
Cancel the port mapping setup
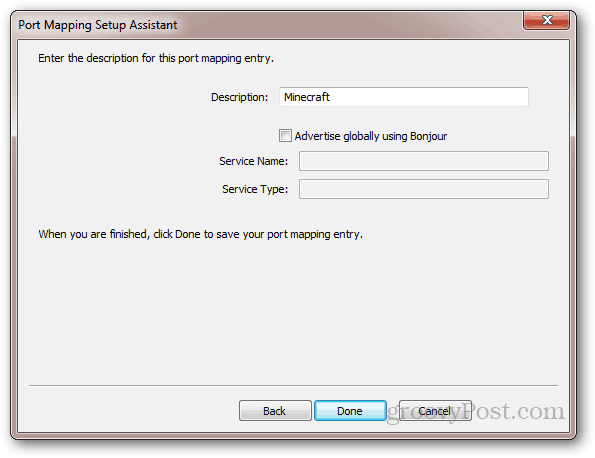435,411
